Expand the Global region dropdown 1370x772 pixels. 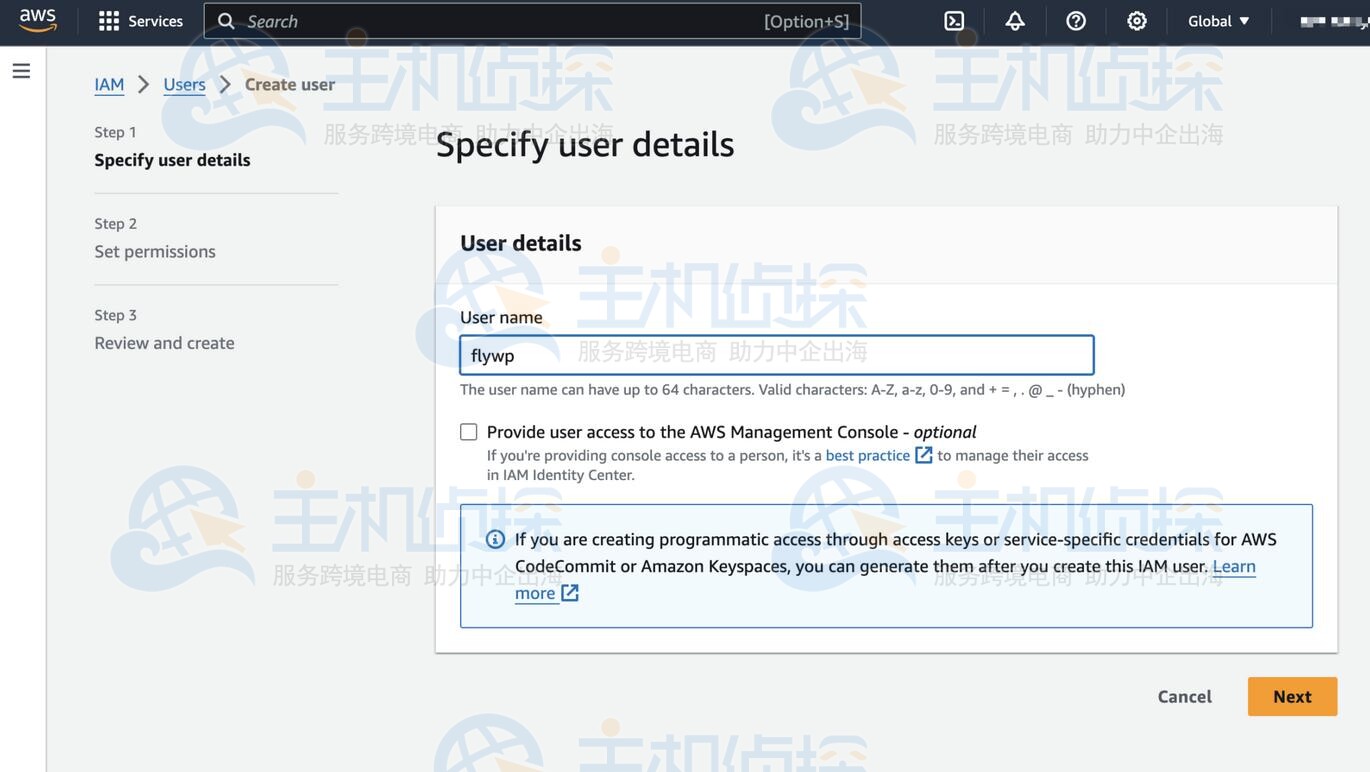point(1219,21)
